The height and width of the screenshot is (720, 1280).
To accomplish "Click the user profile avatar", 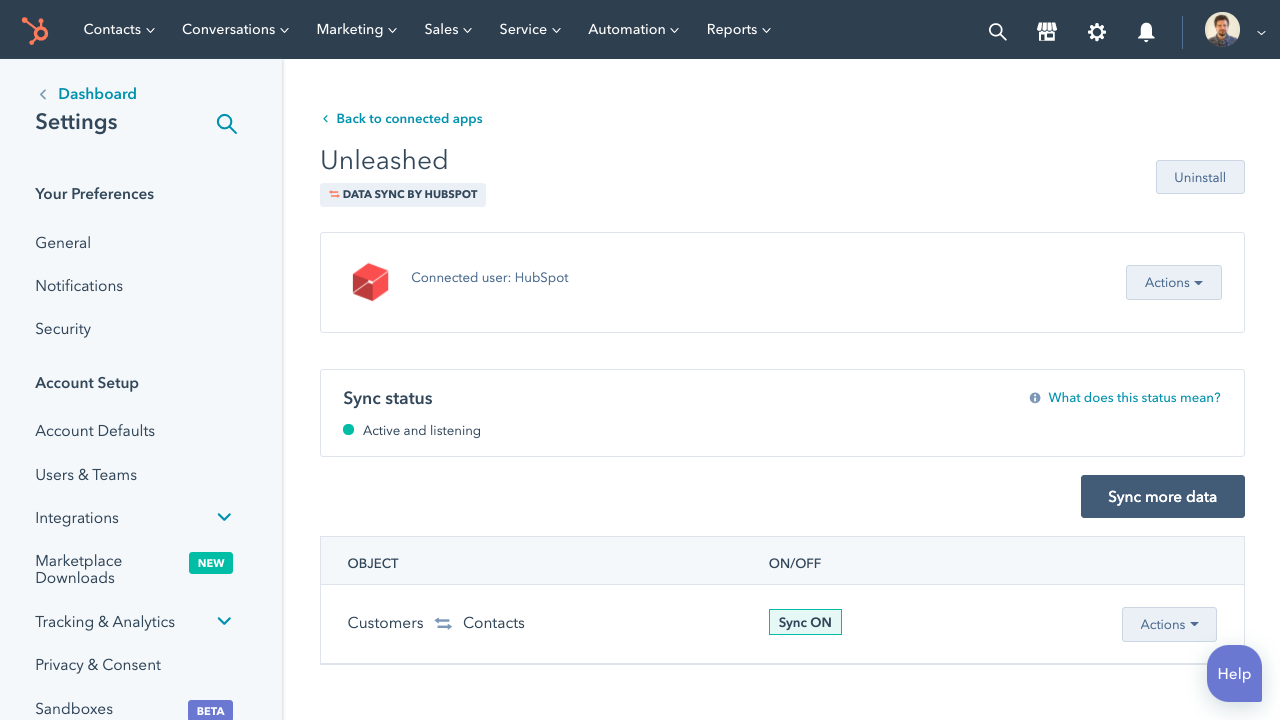I will 1222,30.
